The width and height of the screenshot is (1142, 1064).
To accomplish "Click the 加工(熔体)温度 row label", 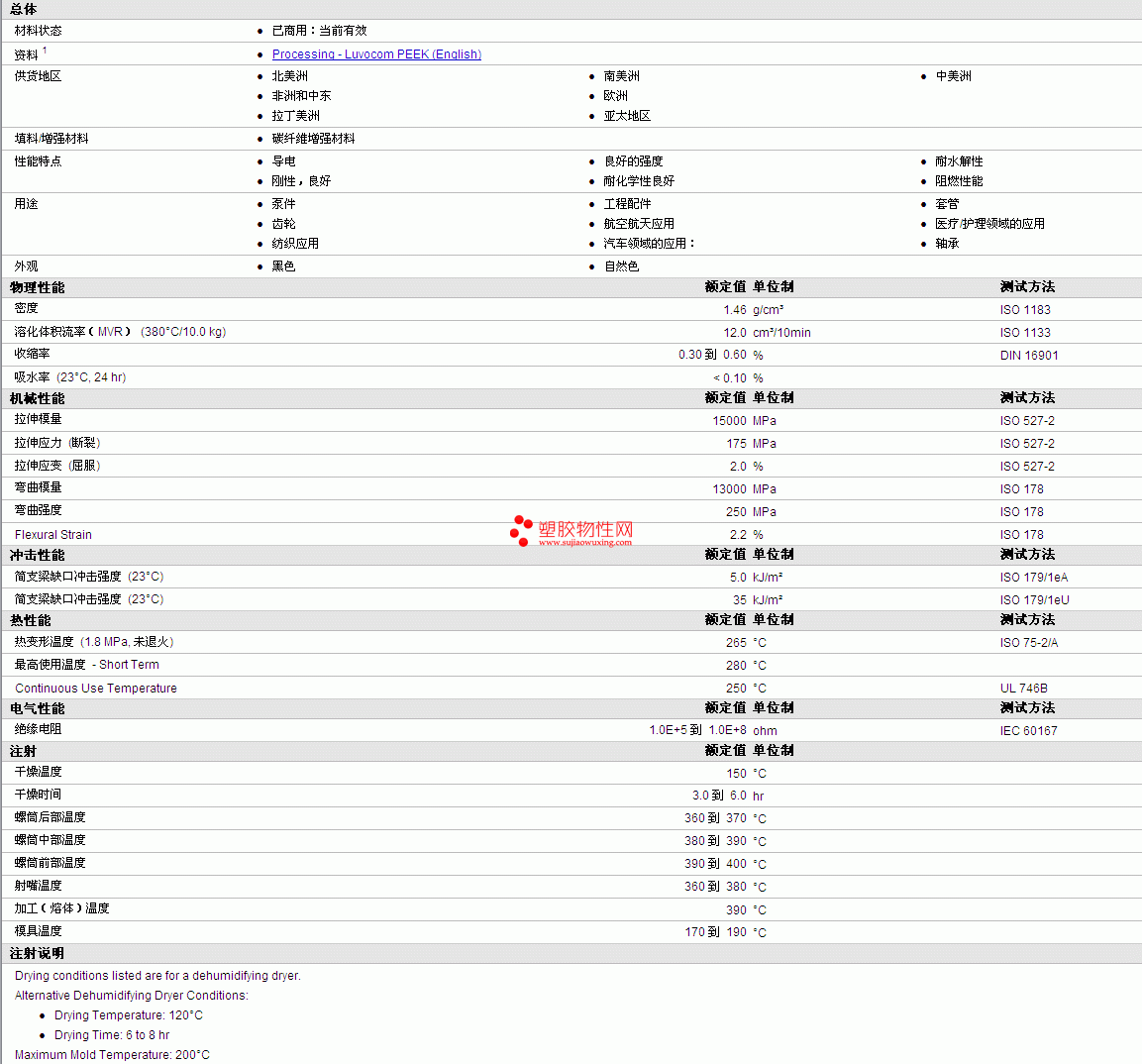I will click(62, 908).
